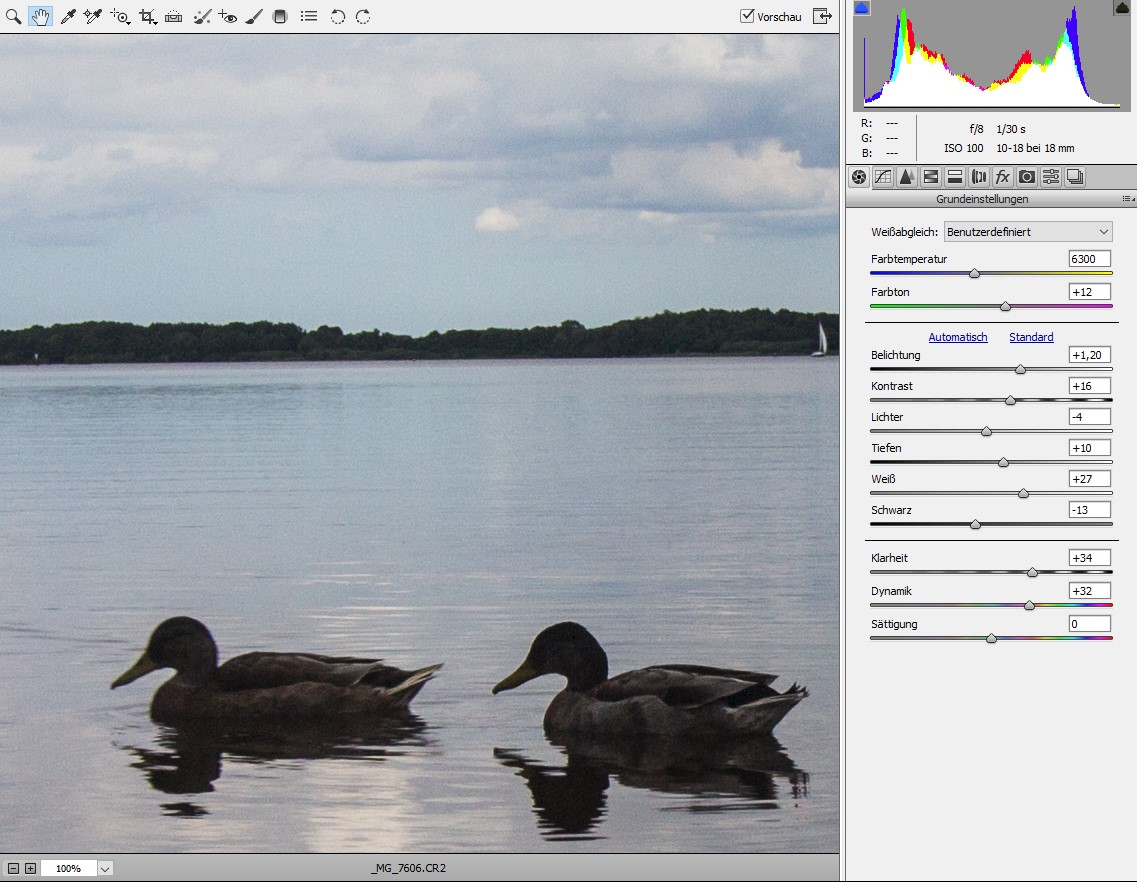Click the Belichtung slider handle
This screenshot has width=1137, height=882.
click(x=1020, y=369)
